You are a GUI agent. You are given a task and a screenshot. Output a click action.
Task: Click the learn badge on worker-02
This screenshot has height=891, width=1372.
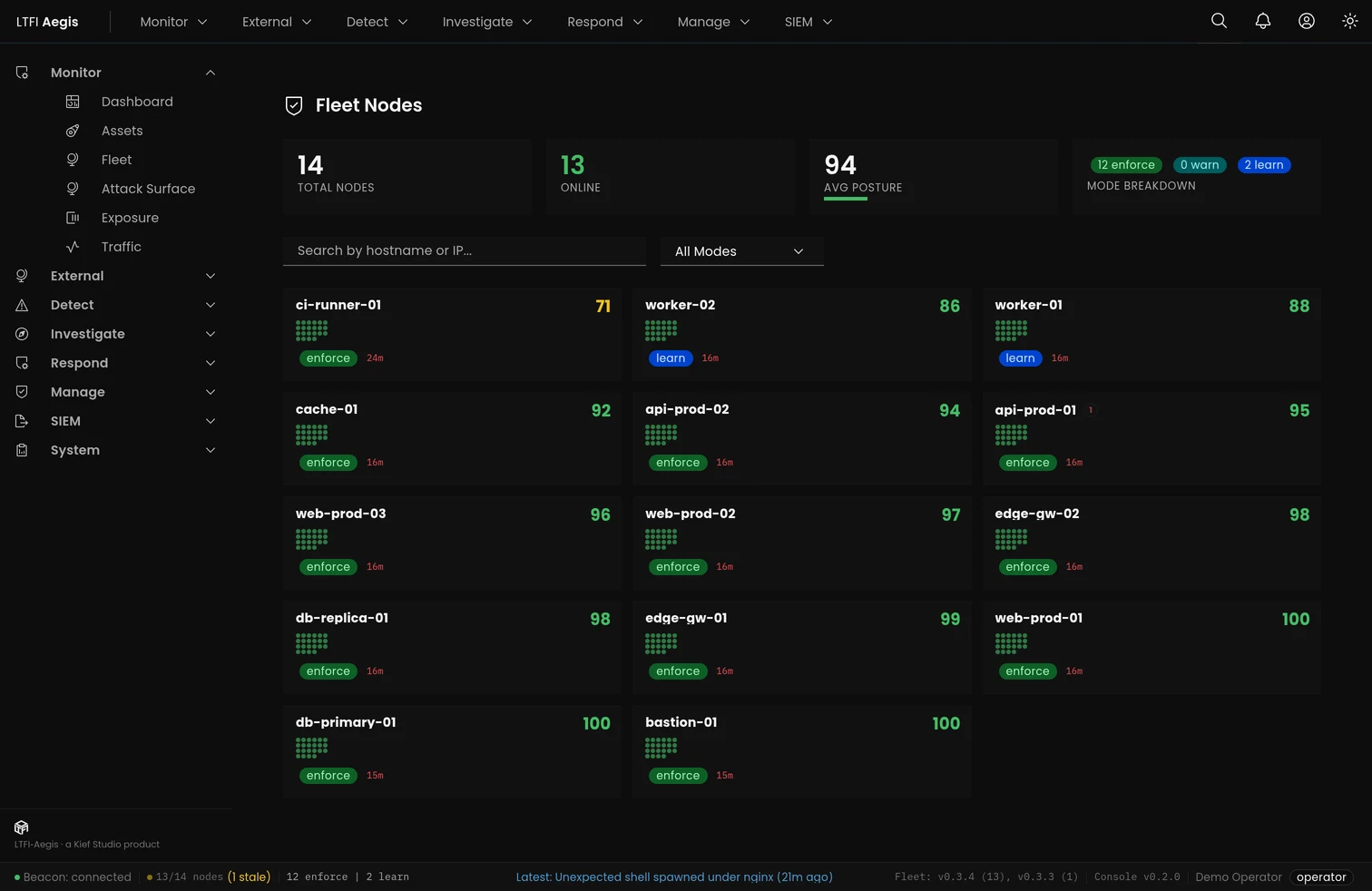[671, 358]
